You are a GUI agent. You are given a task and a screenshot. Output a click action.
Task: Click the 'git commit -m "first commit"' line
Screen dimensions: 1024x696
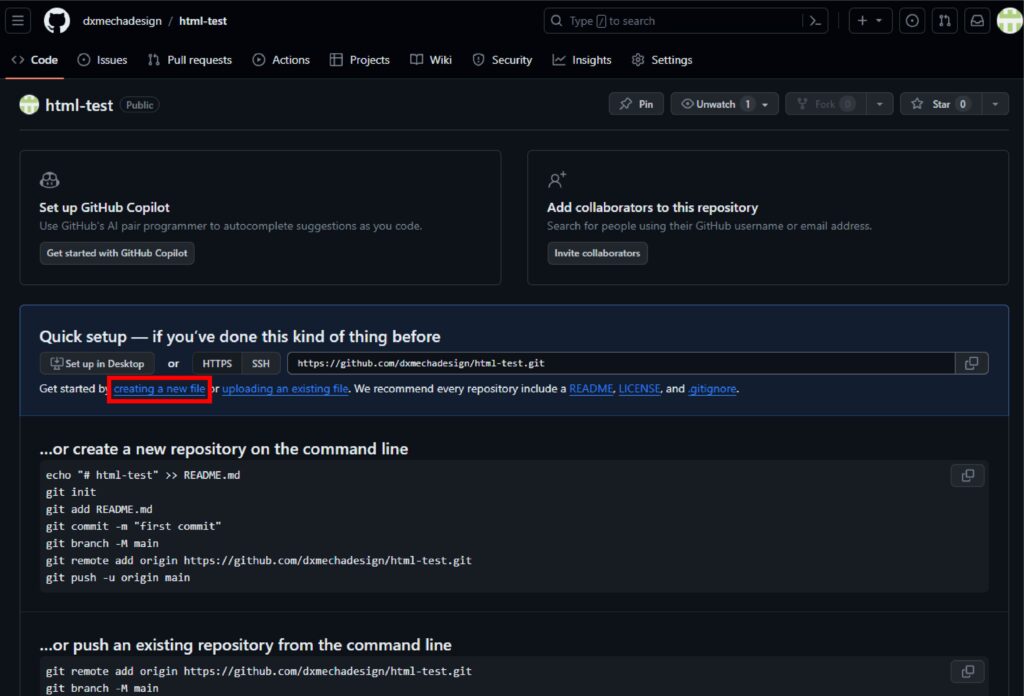click(133, 526)
